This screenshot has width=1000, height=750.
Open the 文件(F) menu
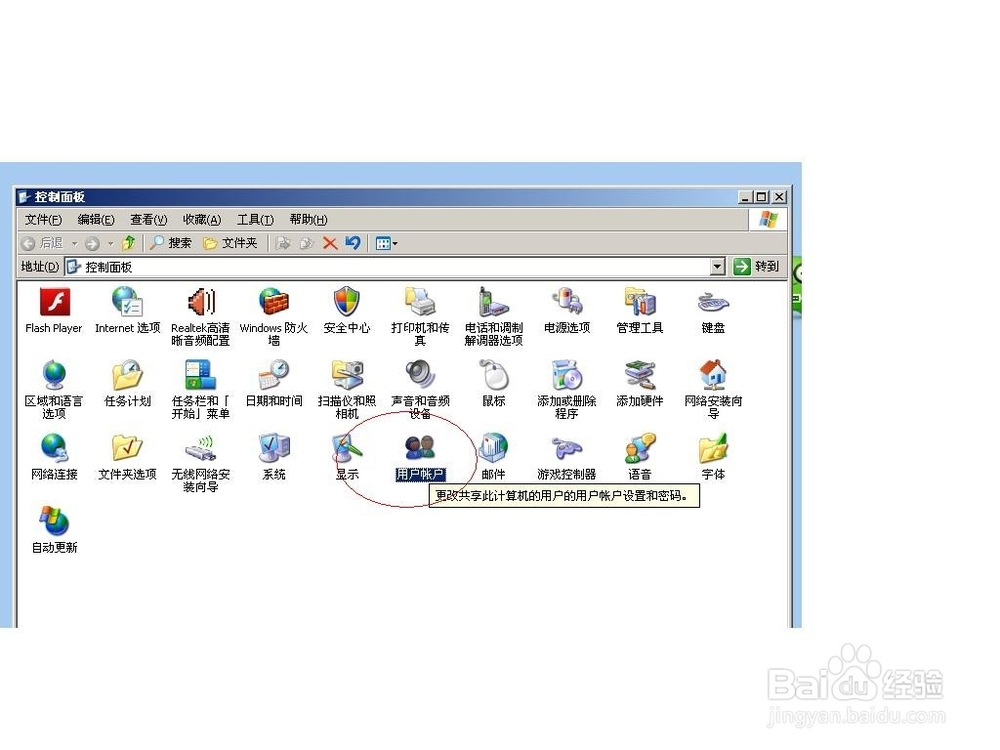tap(43, 220)
